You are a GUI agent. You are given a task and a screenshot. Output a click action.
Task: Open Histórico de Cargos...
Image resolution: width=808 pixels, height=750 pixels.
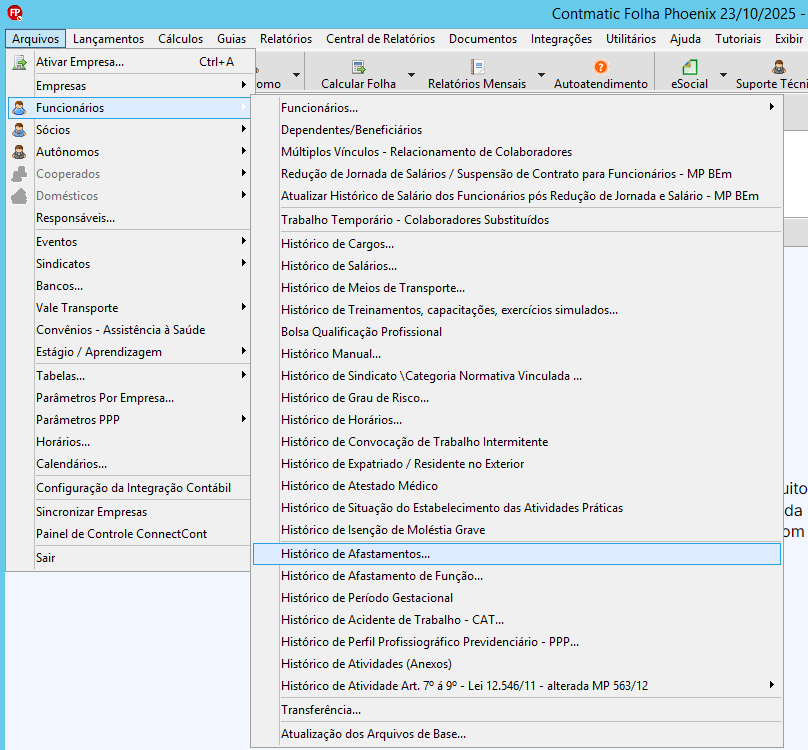pos(517,244)
